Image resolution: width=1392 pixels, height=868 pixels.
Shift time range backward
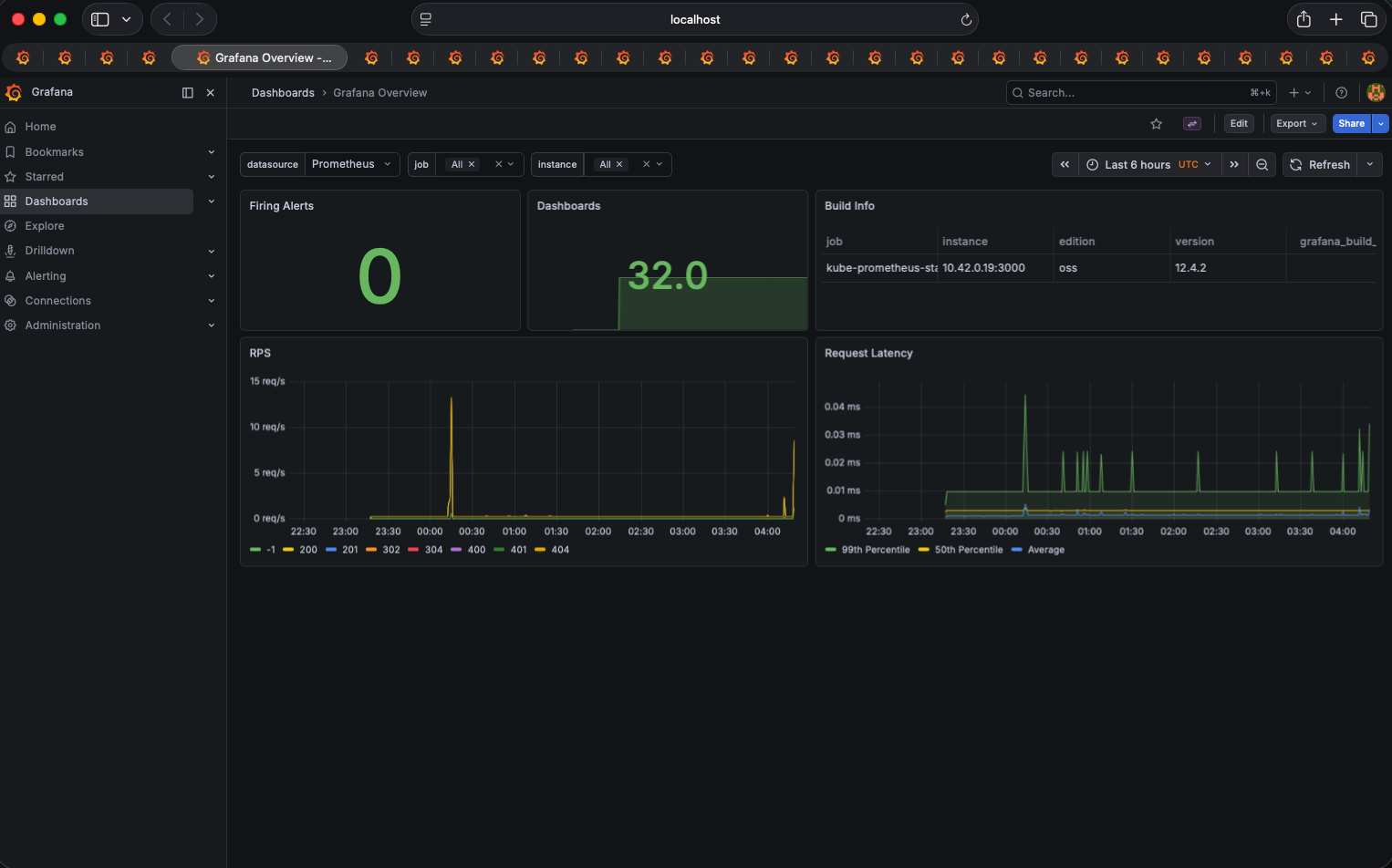point(1065,165)
